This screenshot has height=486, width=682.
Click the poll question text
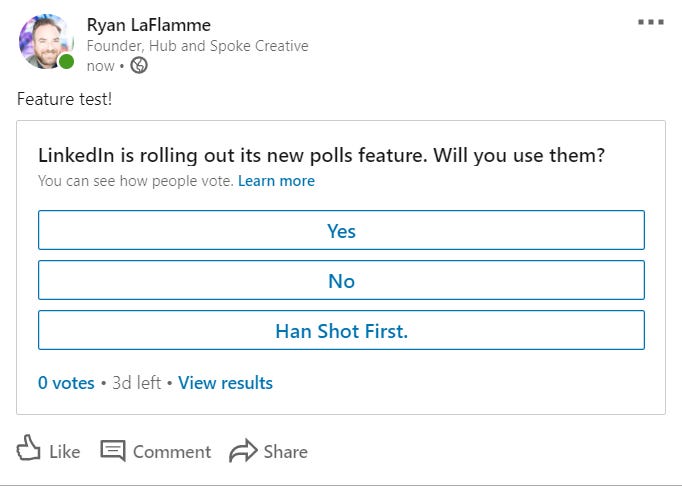[x=321, y=156]
